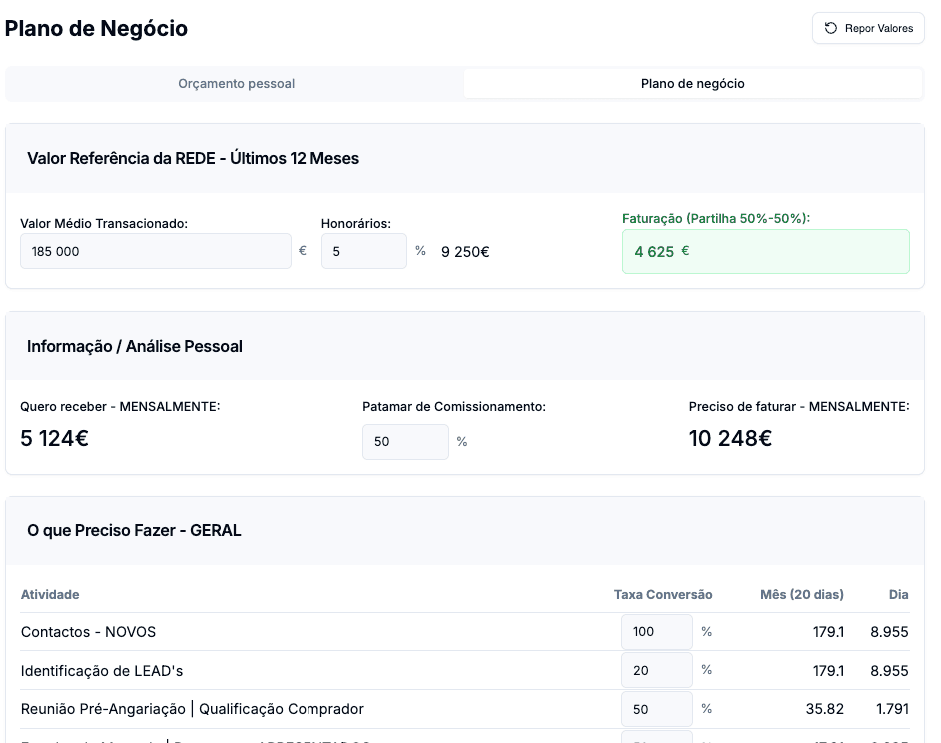Click the Preciso de faturar value 10 248€

coord(730,438)
